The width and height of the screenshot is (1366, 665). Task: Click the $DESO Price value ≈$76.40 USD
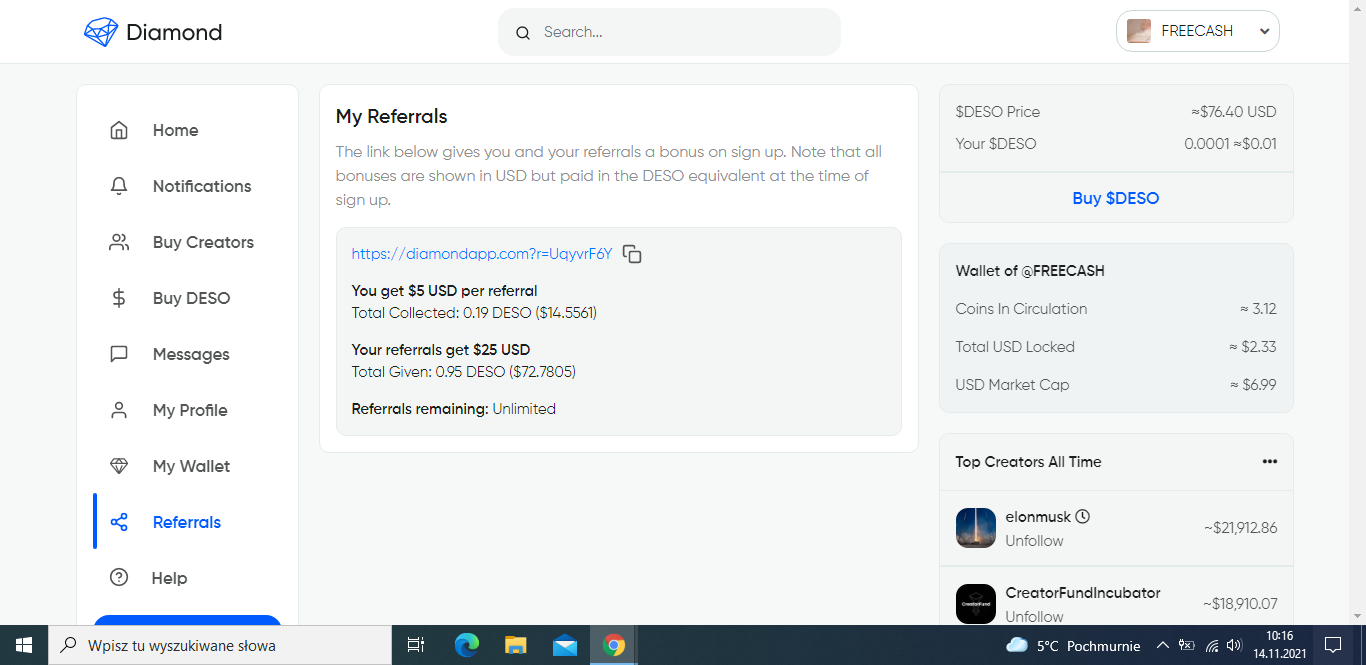coord(1234,112)
